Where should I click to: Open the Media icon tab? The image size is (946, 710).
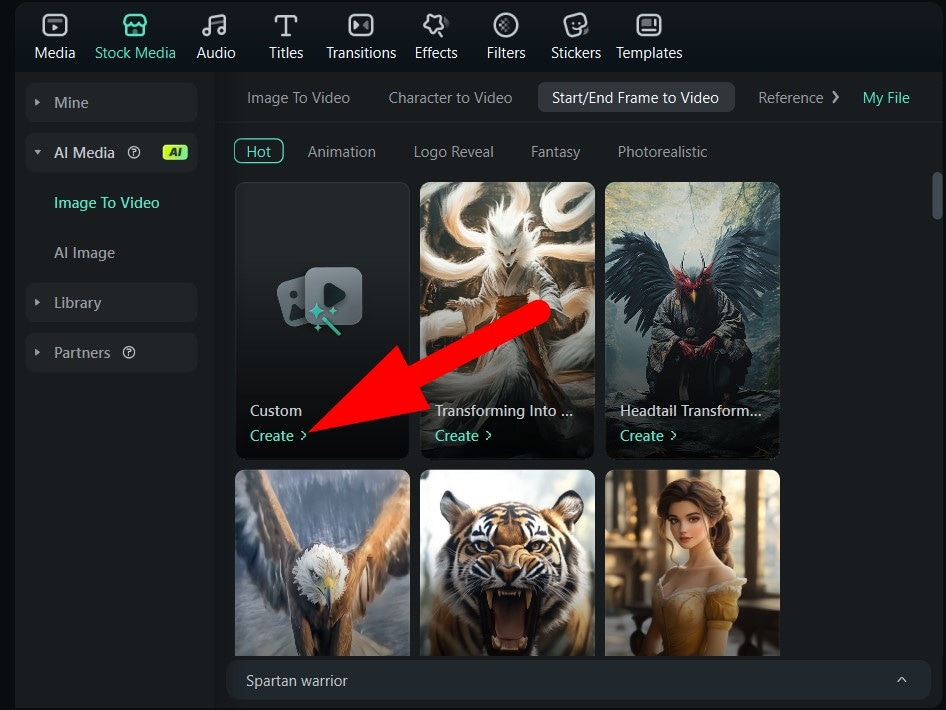coord(55,25)
